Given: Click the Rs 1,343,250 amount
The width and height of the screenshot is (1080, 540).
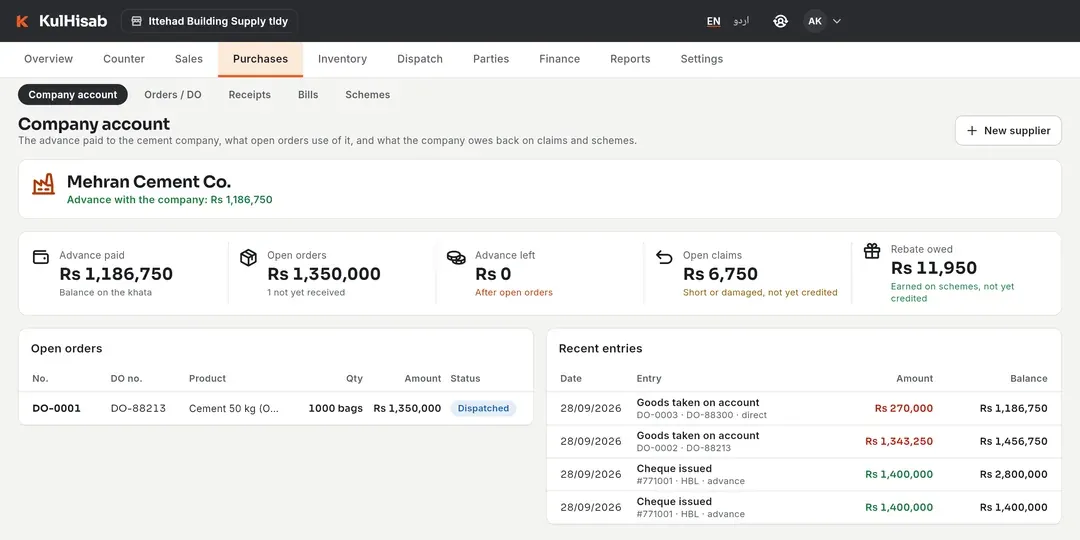Looking at the screenshot, I should click(899, 442).
